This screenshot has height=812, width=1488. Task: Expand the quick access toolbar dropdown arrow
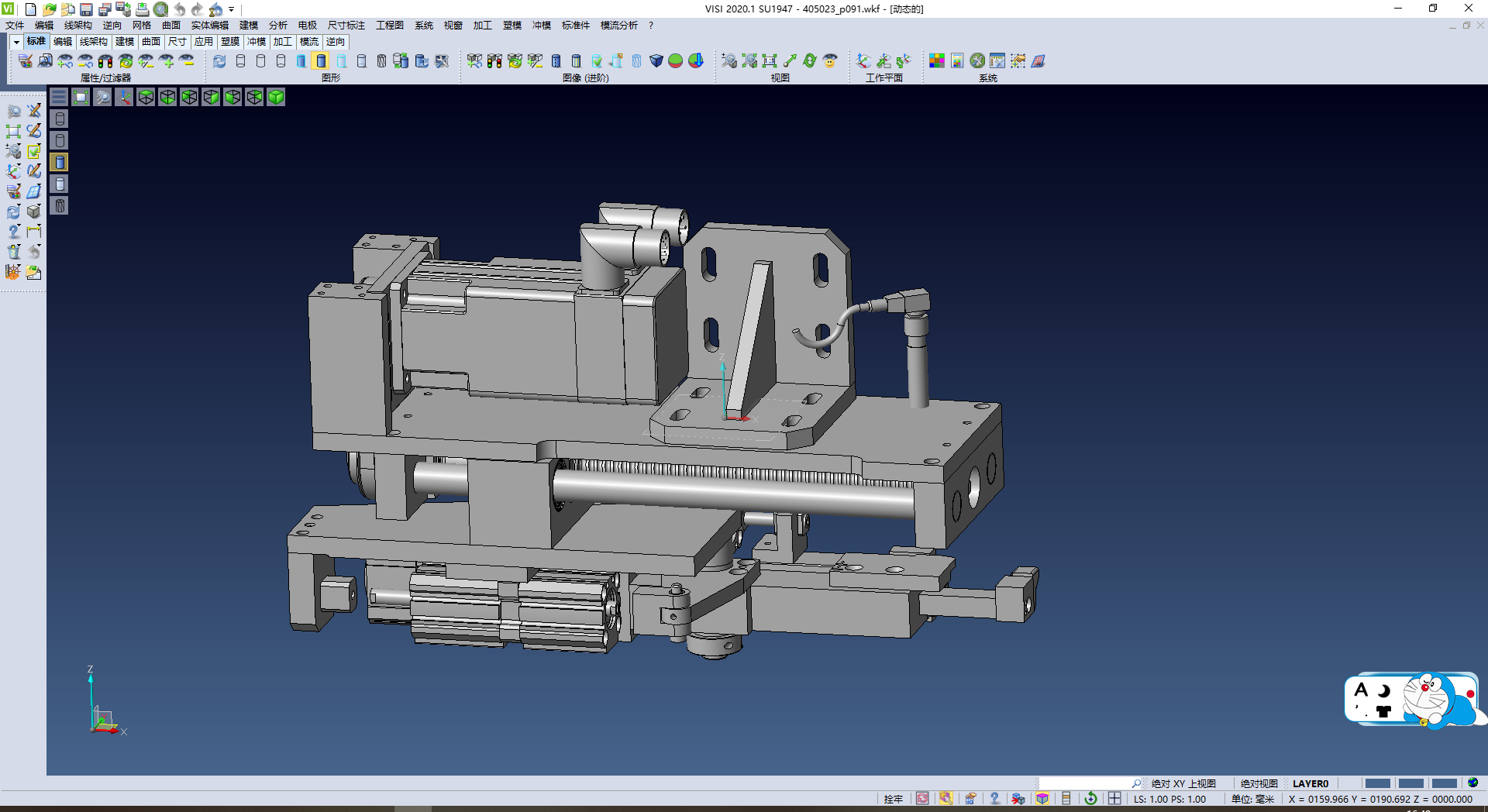pos(231,10)
